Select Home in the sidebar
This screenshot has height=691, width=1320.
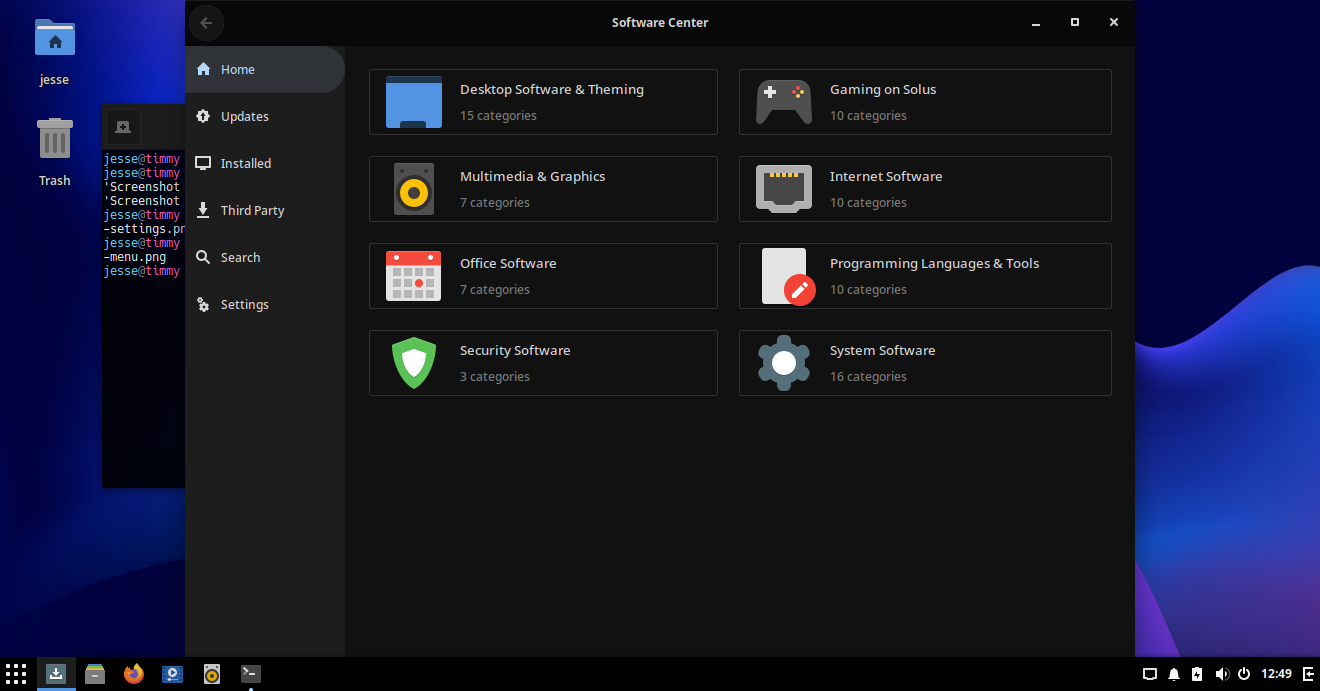265,70
